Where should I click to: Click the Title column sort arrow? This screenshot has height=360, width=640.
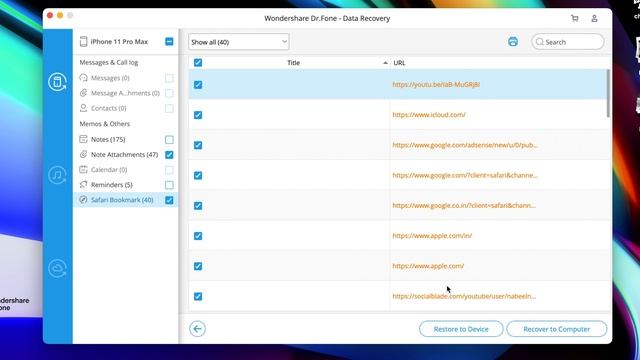click(x=385, y=63)
